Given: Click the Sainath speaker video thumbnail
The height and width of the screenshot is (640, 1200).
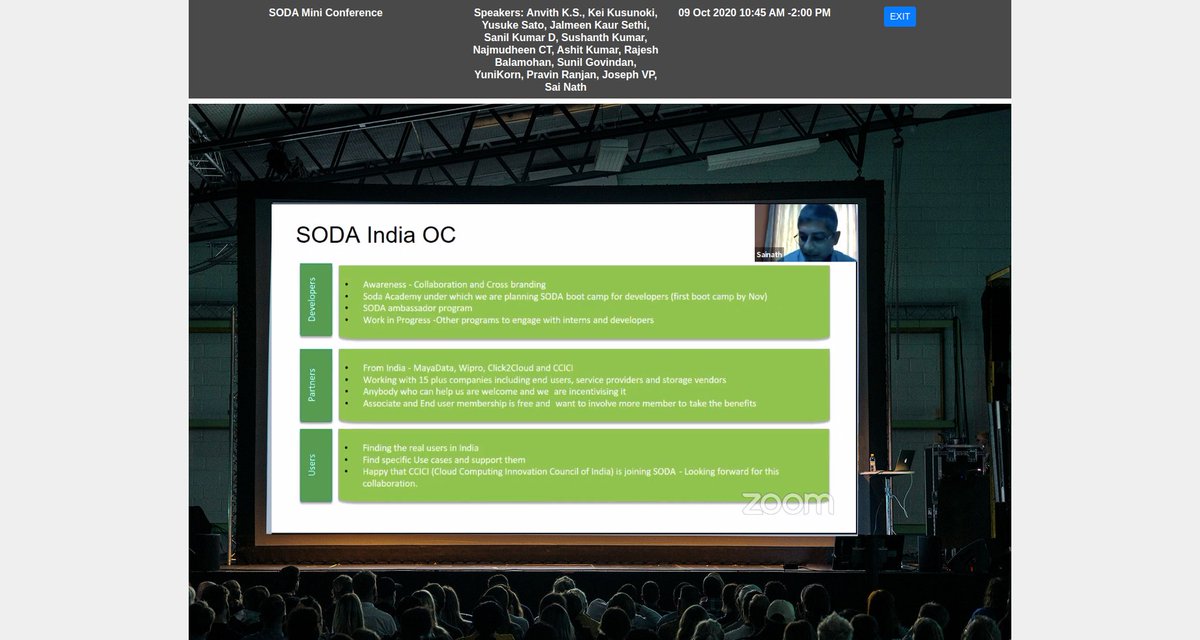Looking at the screenshot, I should [806, 233].
